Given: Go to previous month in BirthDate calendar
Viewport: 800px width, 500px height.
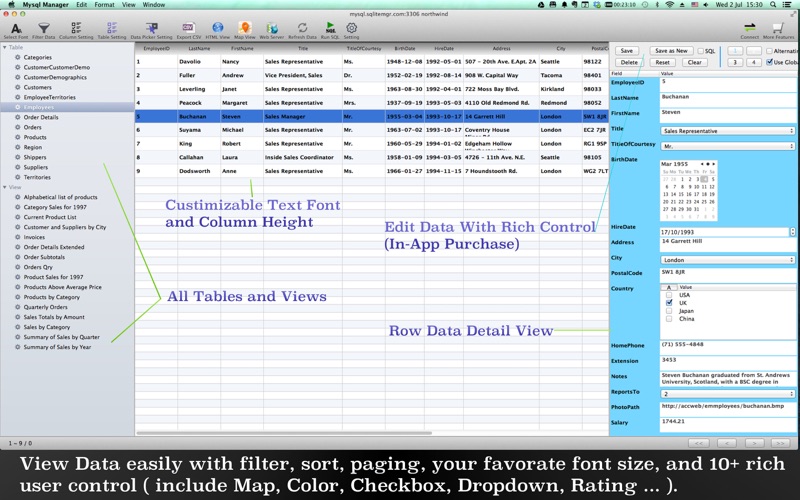Looking at the screenshot, I should tap(702, 164).
